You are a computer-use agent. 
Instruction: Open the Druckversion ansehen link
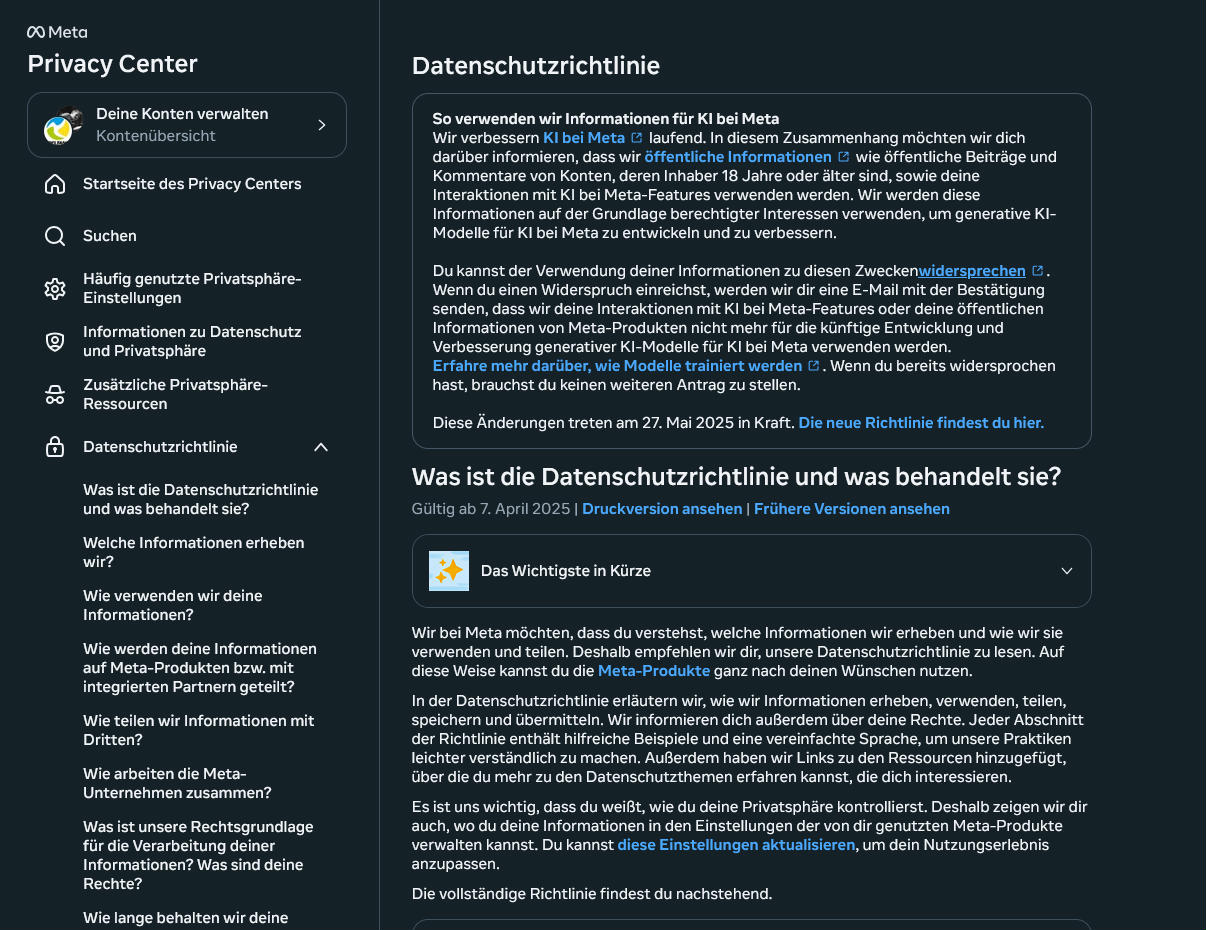point(662,509)
